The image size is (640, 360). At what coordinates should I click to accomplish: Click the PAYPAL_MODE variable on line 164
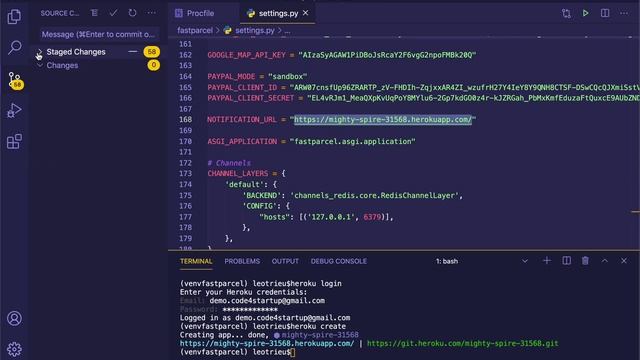pos(231,76)
